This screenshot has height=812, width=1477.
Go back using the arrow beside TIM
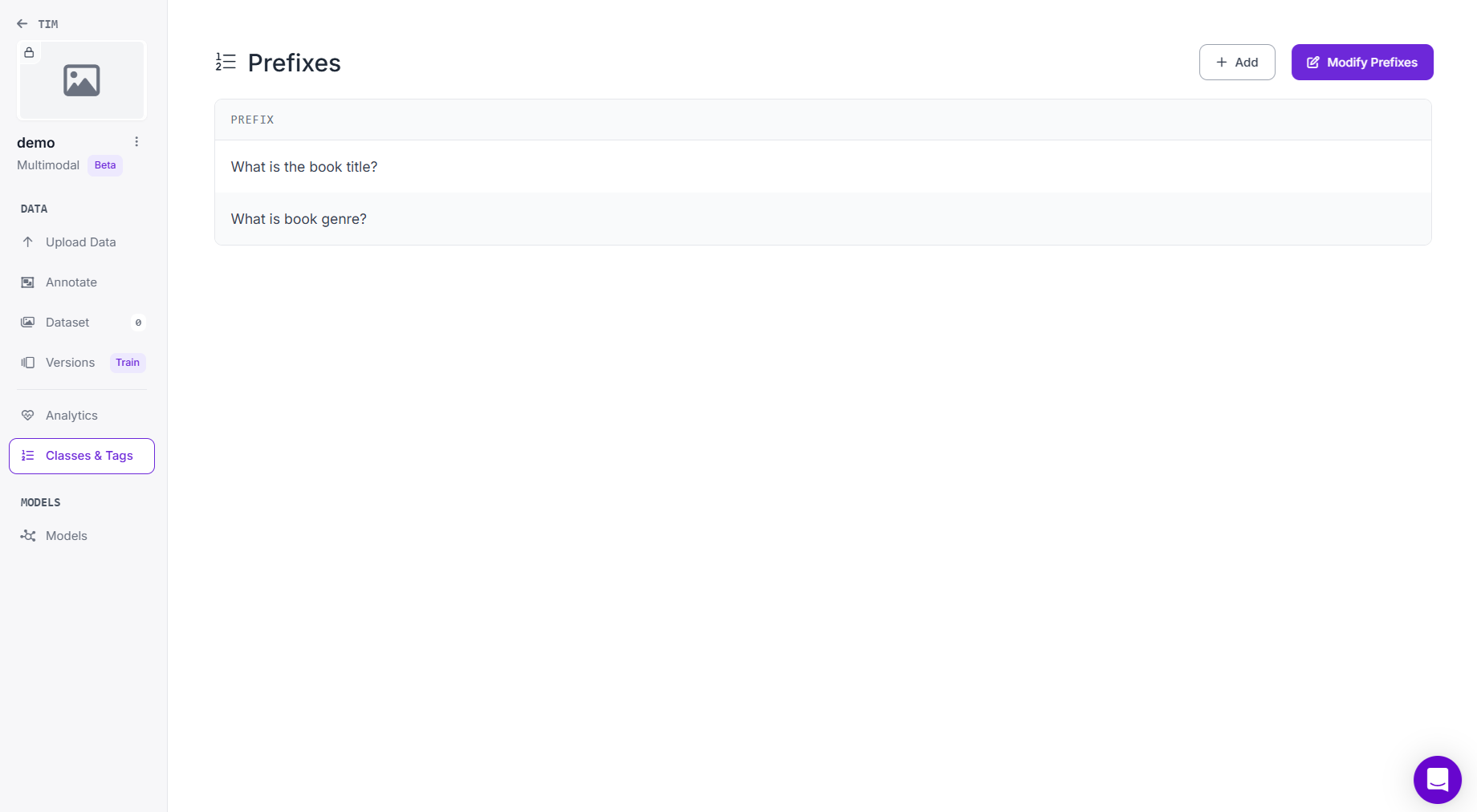pyautogui.click(x=22, y=24)
